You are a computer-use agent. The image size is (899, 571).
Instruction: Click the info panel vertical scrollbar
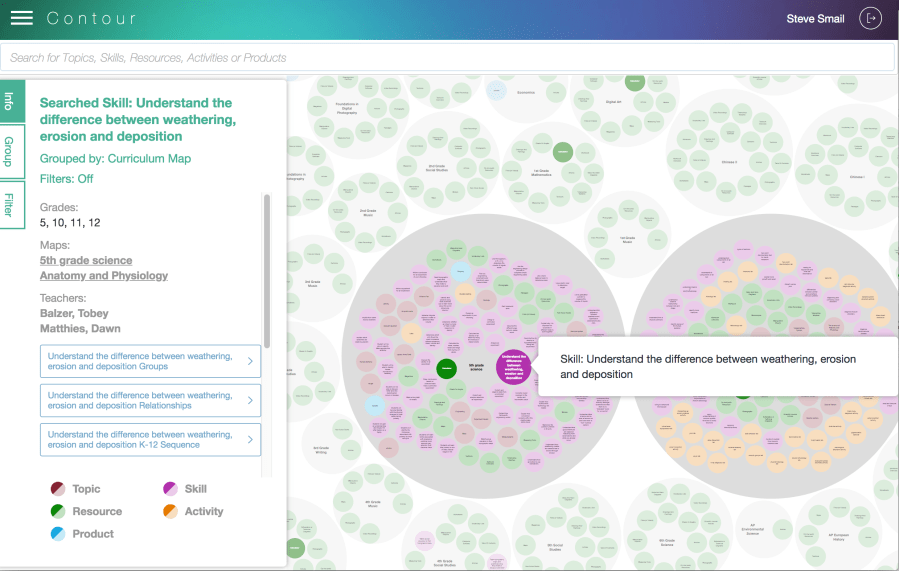point(267,270)
